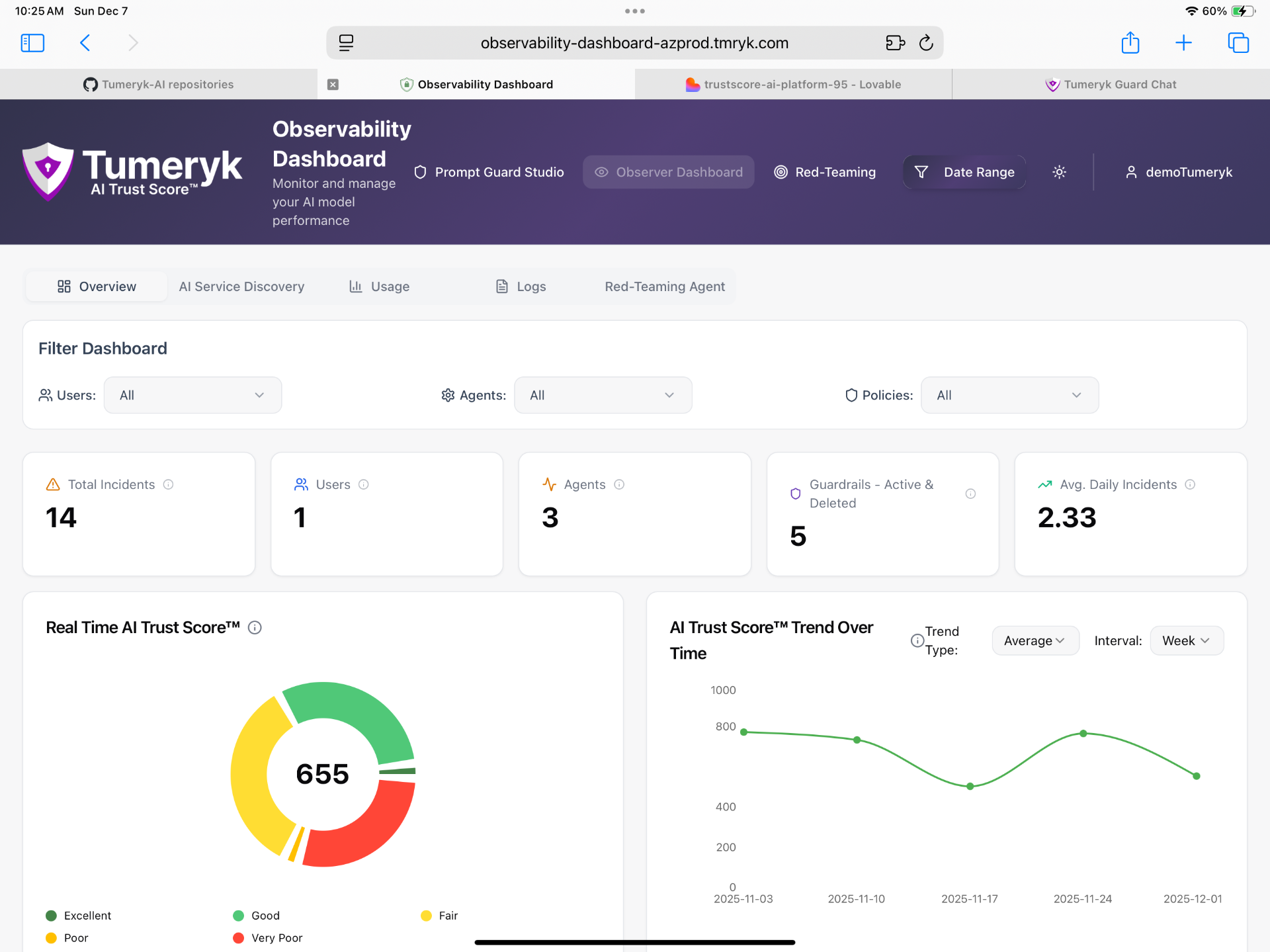1270x952 pixels.
Task: Expand the Policies filter dropdown
Action: point(1009,395)
